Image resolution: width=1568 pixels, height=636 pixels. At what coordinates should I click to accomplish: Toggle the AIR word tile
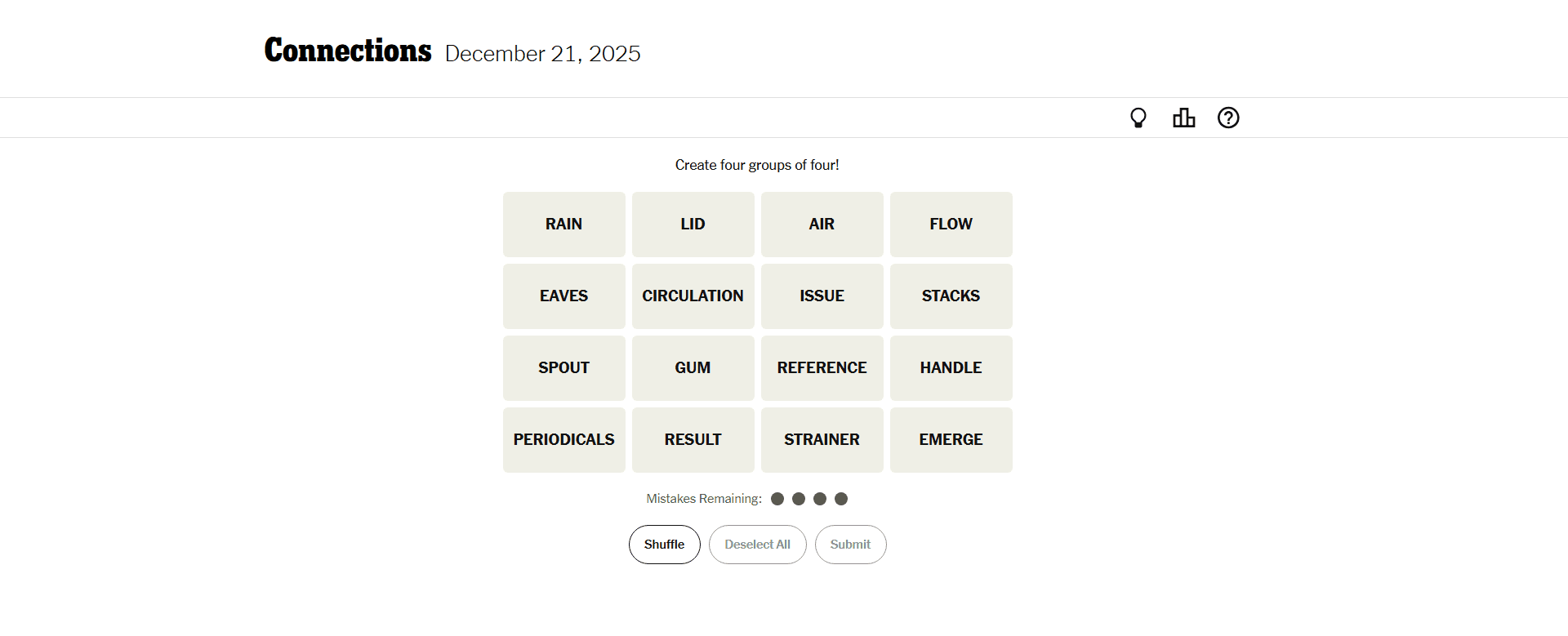[822, 225]
